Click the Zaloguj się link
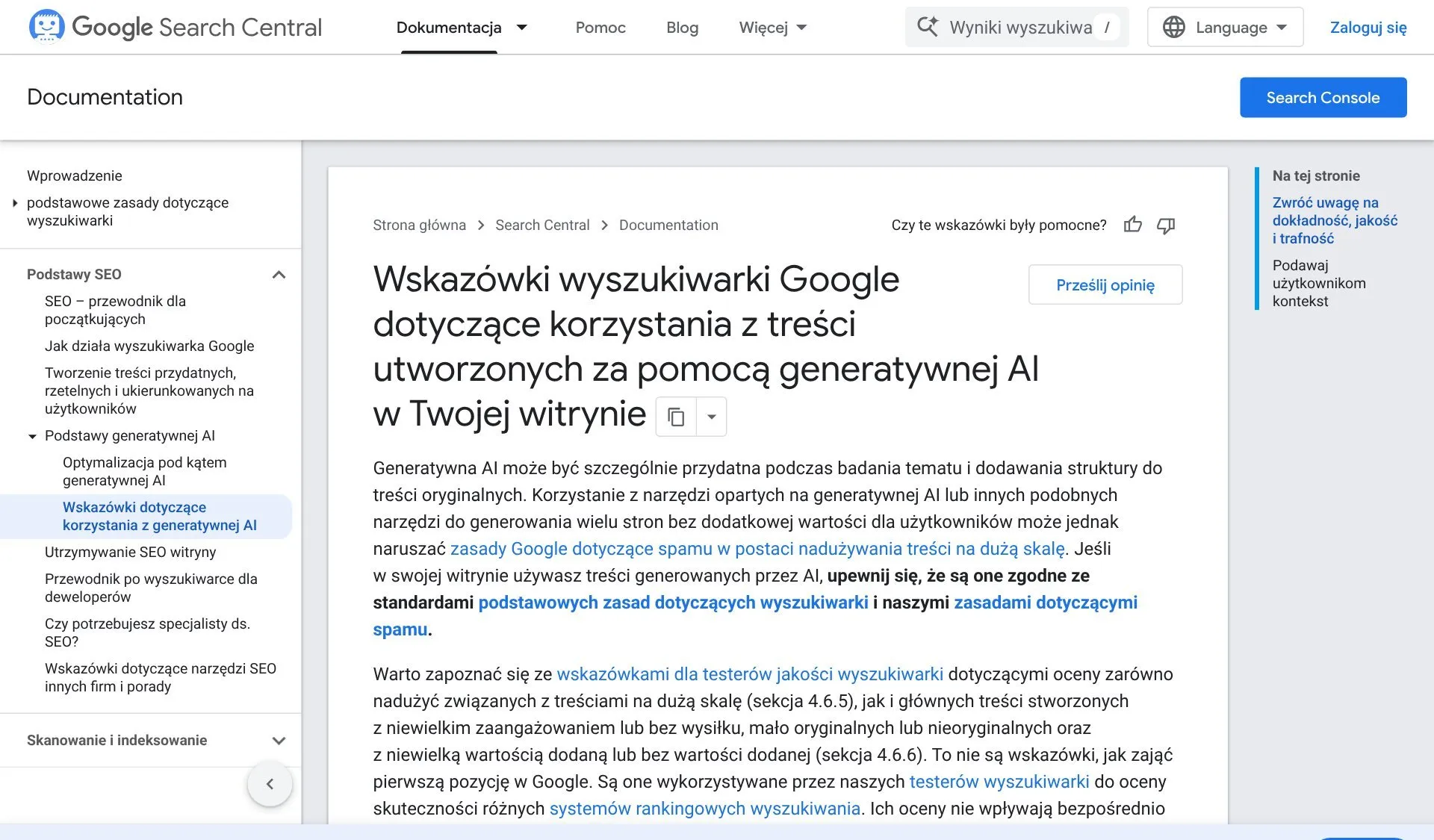 pyautogui.click(x=1368, y=28)
